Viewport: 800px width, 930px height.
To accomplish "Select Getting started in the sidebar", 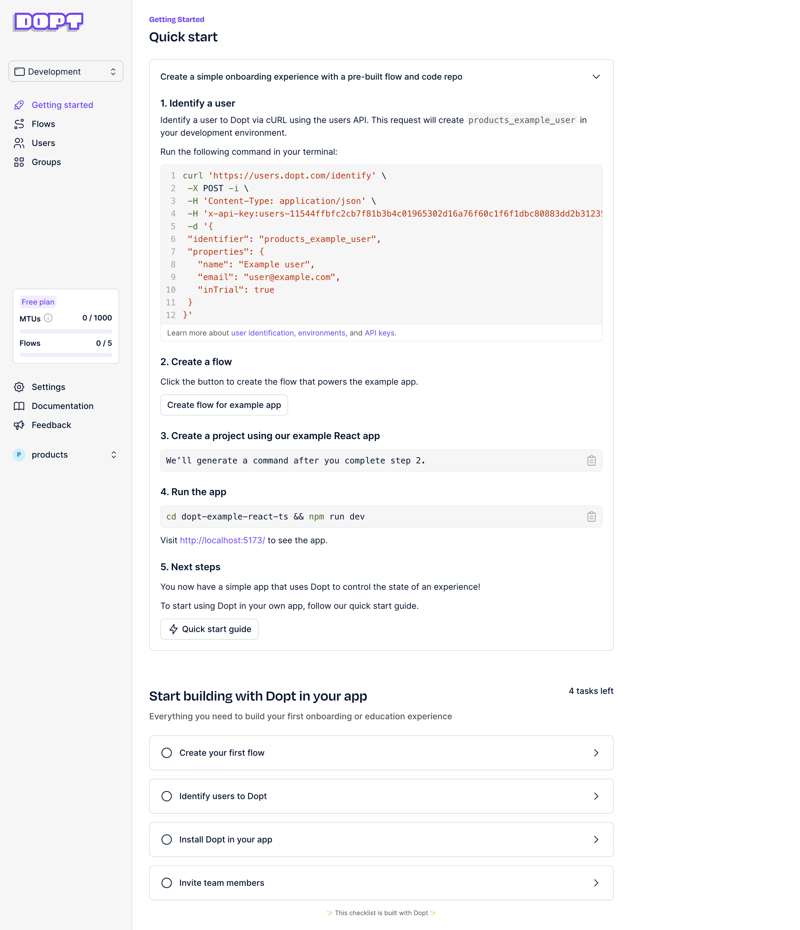I will (x=62, y=104).
